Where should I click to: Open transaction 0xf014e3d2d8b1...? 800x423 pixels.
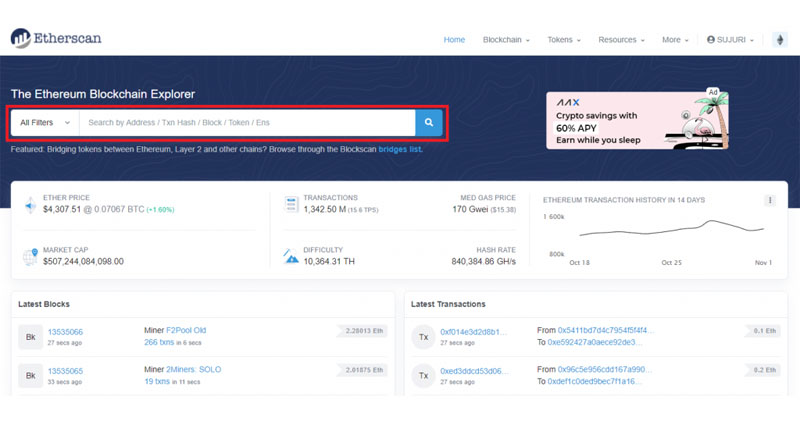coord(473,332)
